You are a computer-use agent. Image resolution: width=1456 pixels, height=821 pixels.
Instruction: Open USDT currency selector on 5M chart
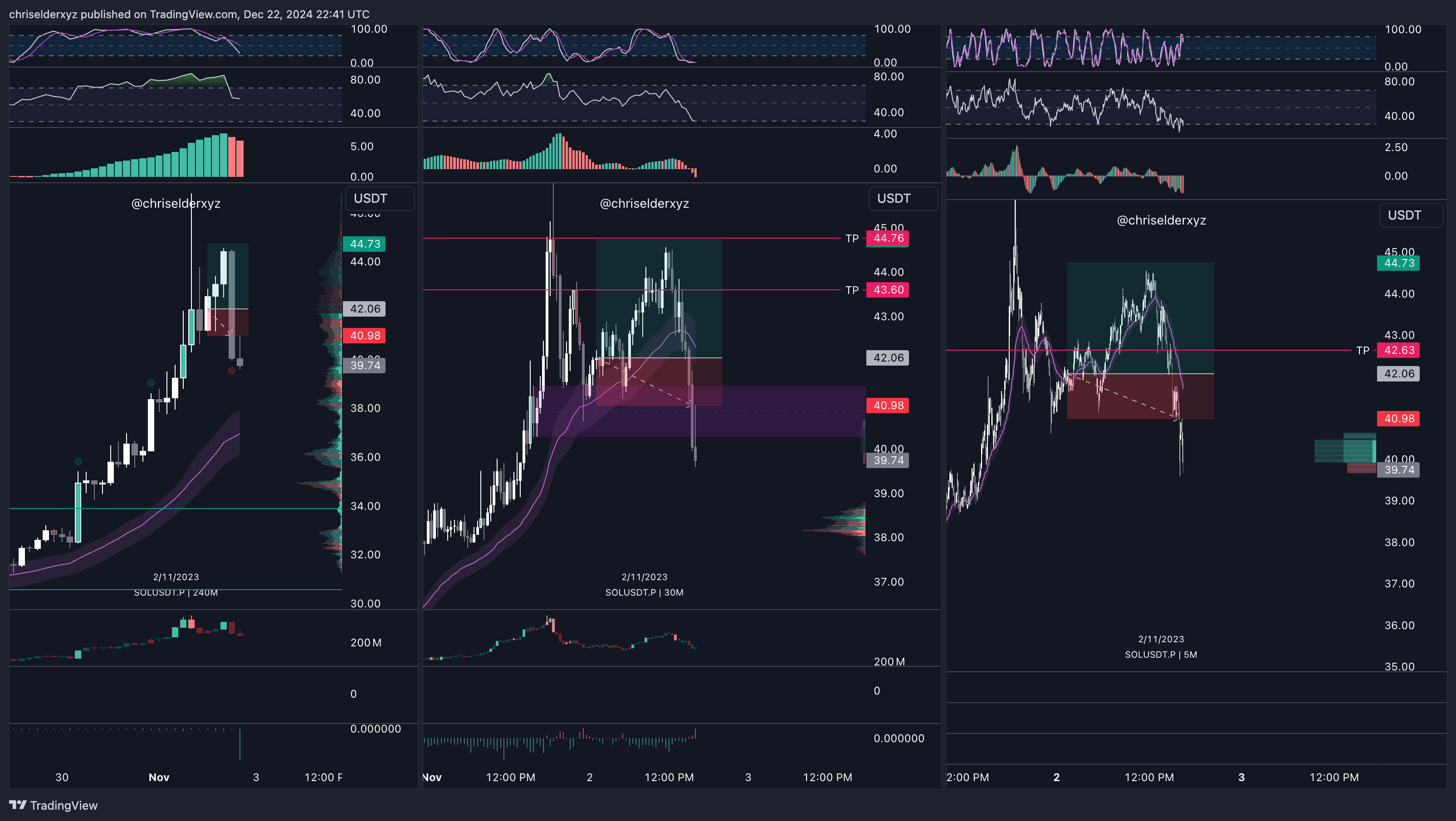[x=1411, y=215]
